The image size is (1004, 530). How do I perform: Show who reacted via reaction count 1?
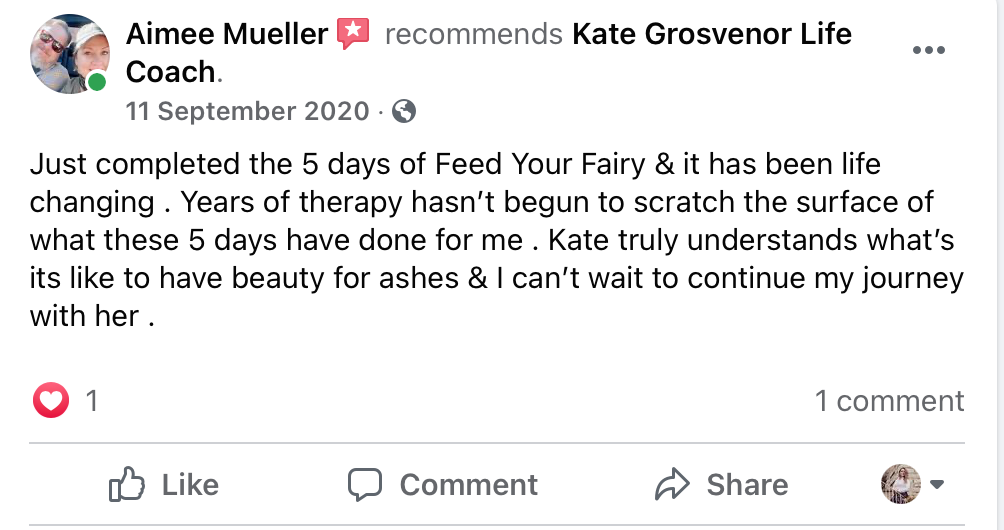point(92,402)
